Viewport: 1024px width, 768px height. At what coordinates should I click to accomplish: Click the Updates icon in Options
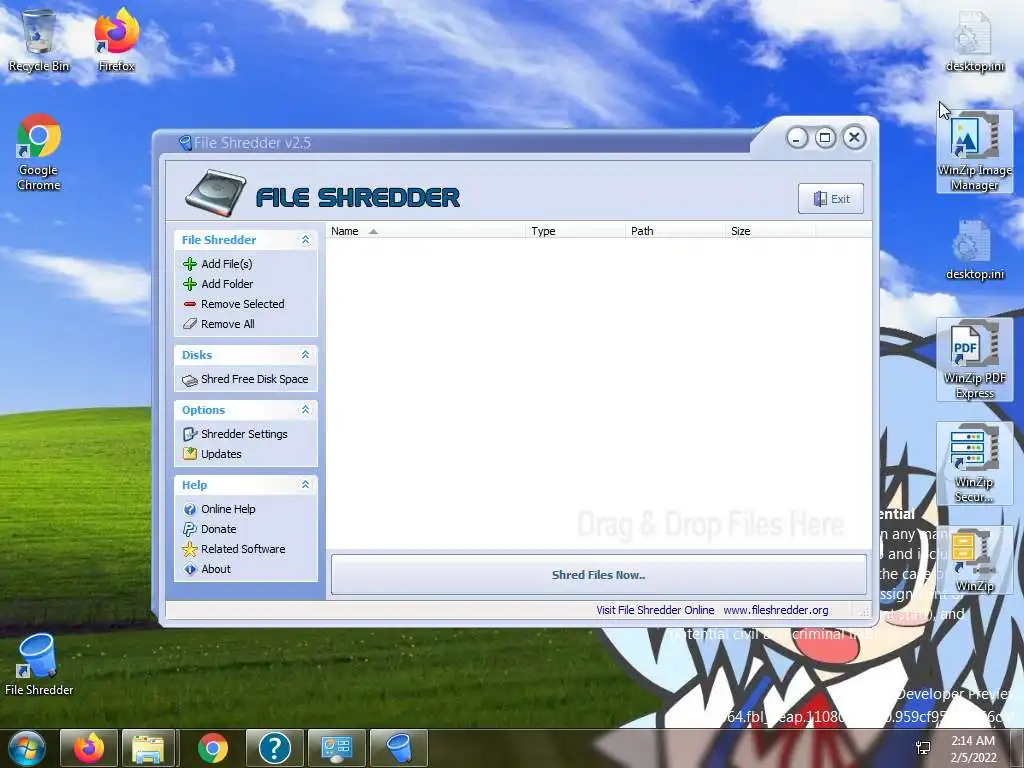click(x=190, y=454)
